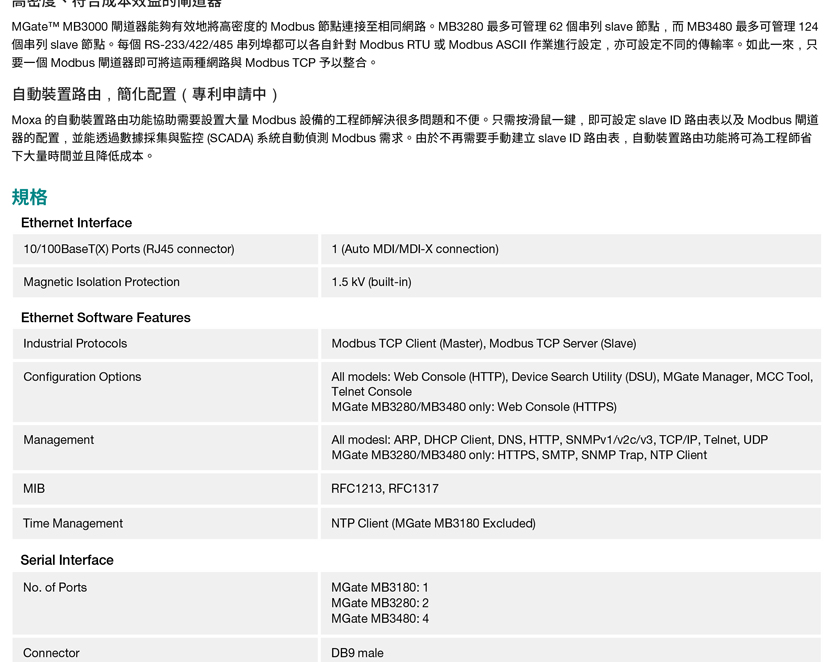The image size is (830, 662).
Task: Click the RFC1213, RFC1317 value
Action: click(x=384, y=488)
